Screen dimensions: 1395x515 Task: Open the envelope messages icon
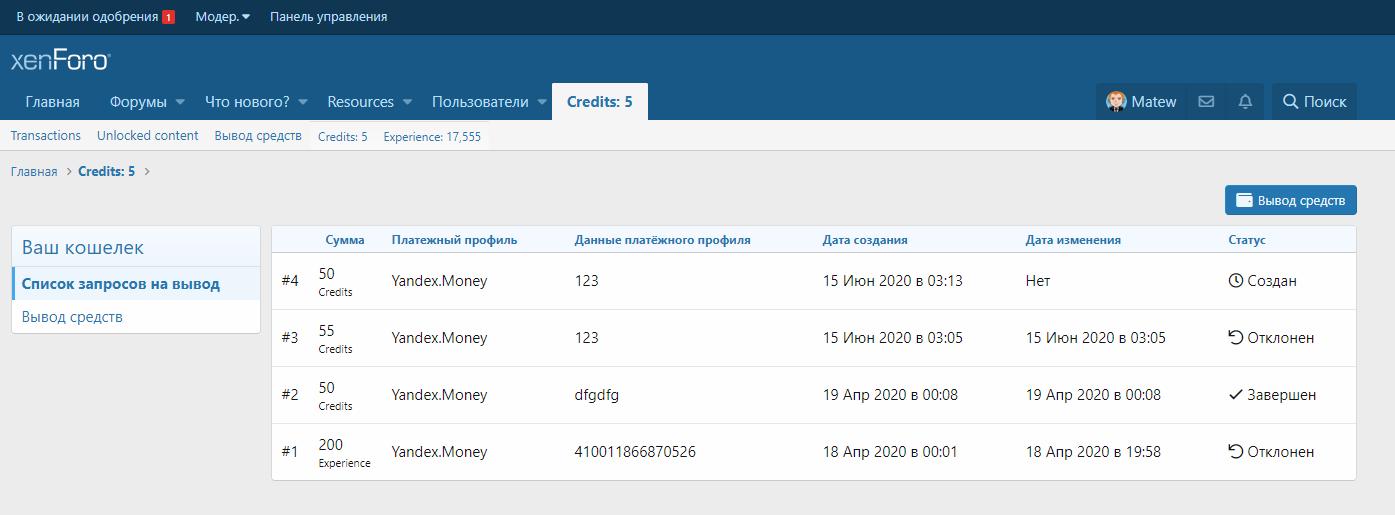[x=1206, y=102]
